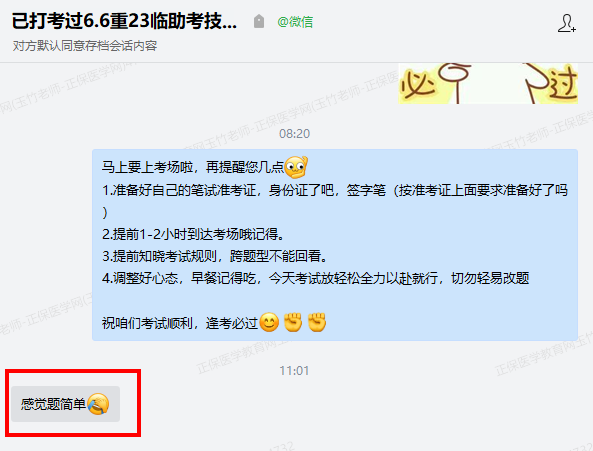Click the line 马上要上考场啦
The image size is (593, 451).
(205, 167)
